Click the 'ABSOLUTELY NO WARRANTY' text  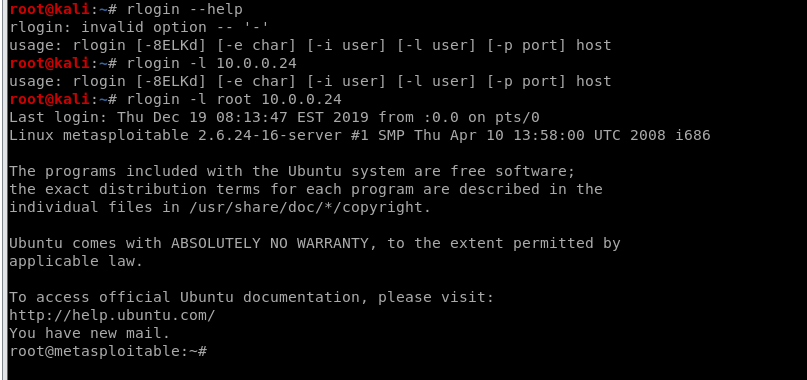point(270,243)
